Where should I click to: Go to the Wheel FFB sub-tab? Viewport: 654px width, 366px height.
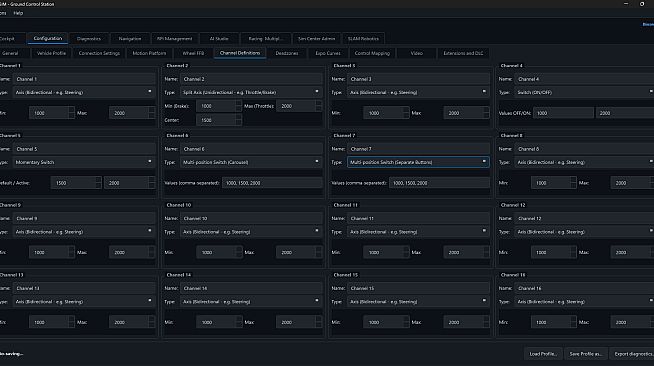(x=193, y=53)
